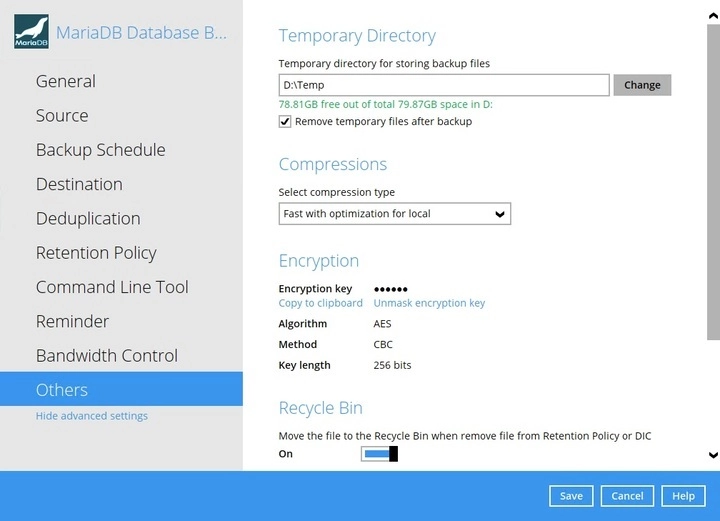Hide advanced settings in sidebar
Screen dimensions: 720x521
pos(91,416)
